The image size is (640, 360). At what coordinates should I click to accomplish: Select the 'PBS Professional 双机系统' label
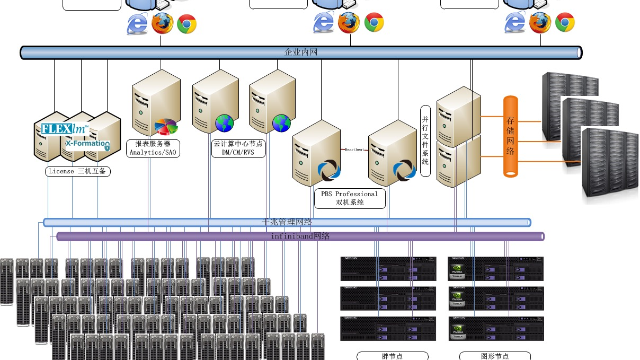(x=350, y=198)
